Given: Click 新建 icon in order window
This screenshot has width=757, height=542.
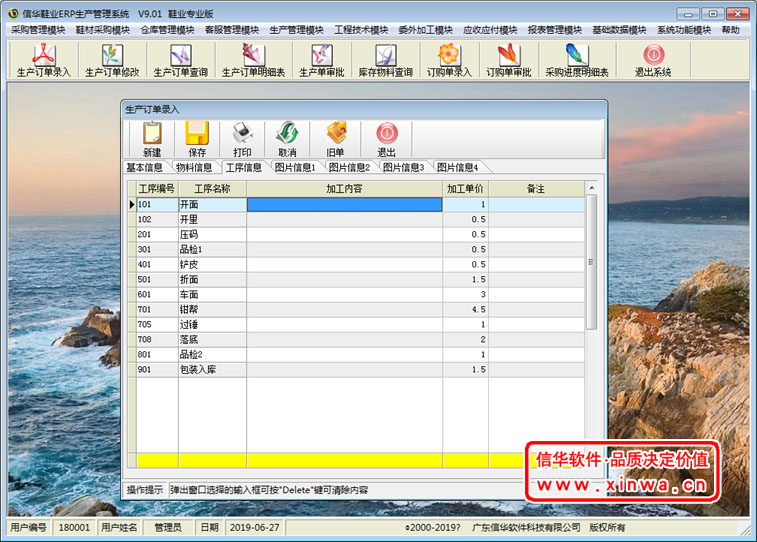Looking at the screenshot, I should coord(152,139).
